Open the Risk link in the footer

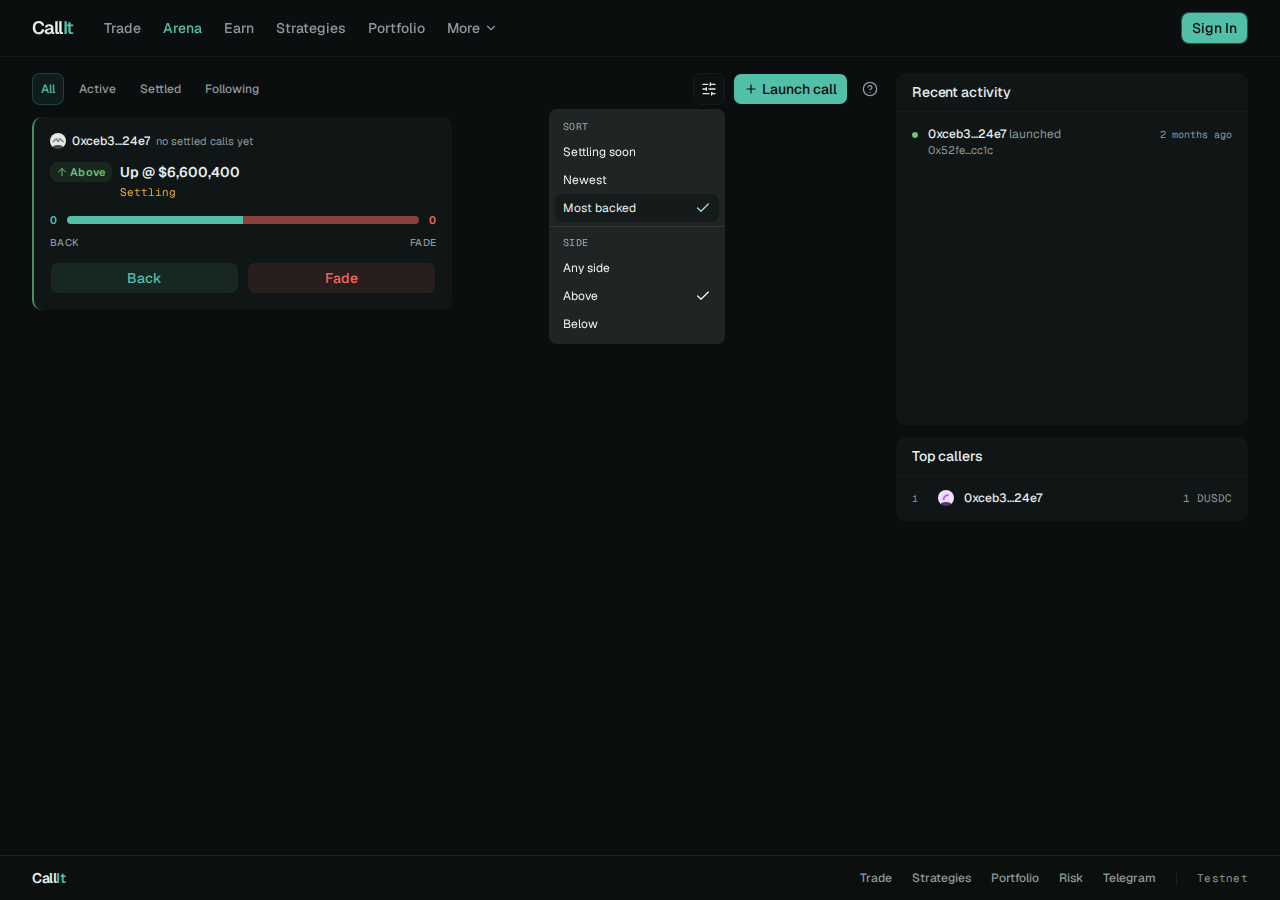pyautogui.click(x=1071, y=878)
